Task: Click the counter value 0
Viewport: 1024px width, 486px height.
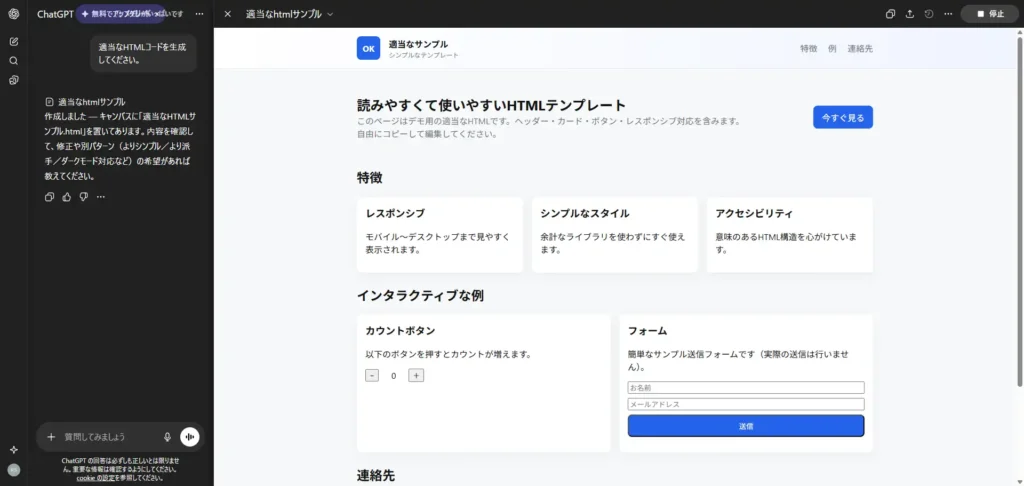Action: coord(393,376)
